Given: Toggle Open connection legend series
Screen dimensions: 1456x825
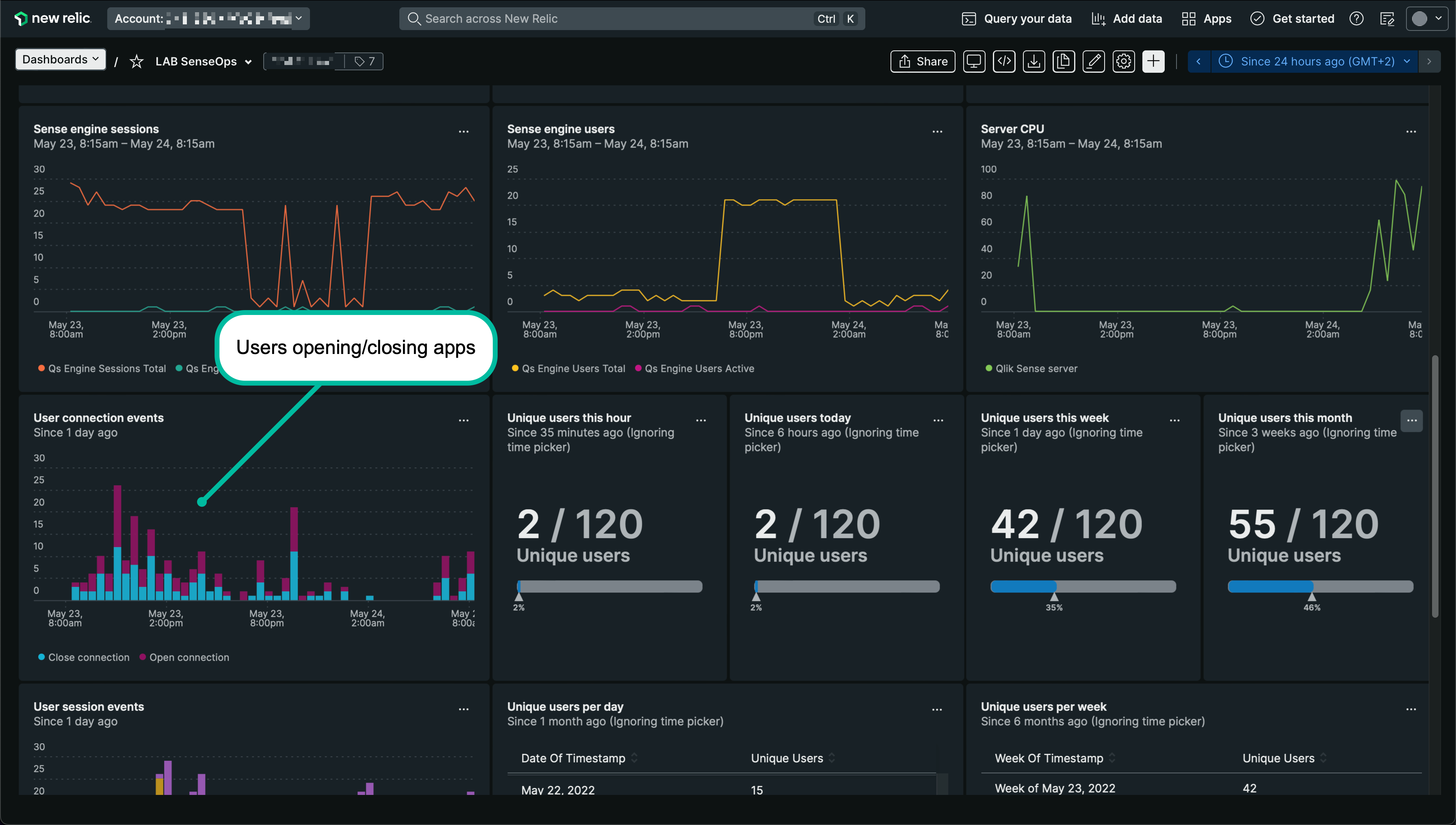Looking at the screenshot, I should pyautogui.click(x=188, y=657).
